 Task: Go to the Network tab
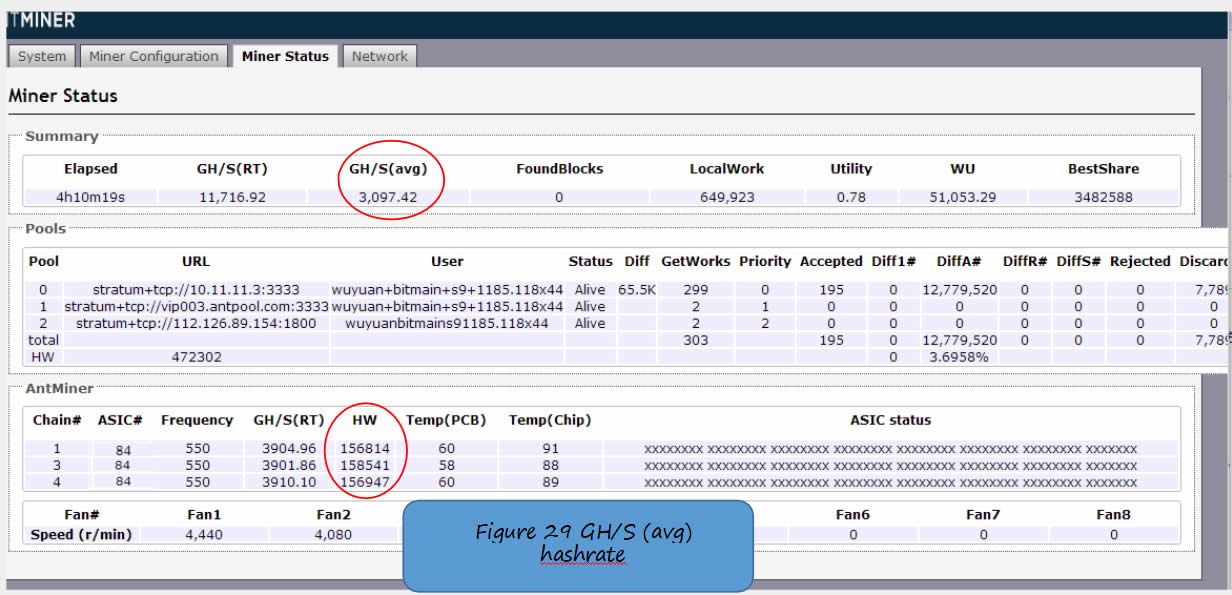pos(379,56)
